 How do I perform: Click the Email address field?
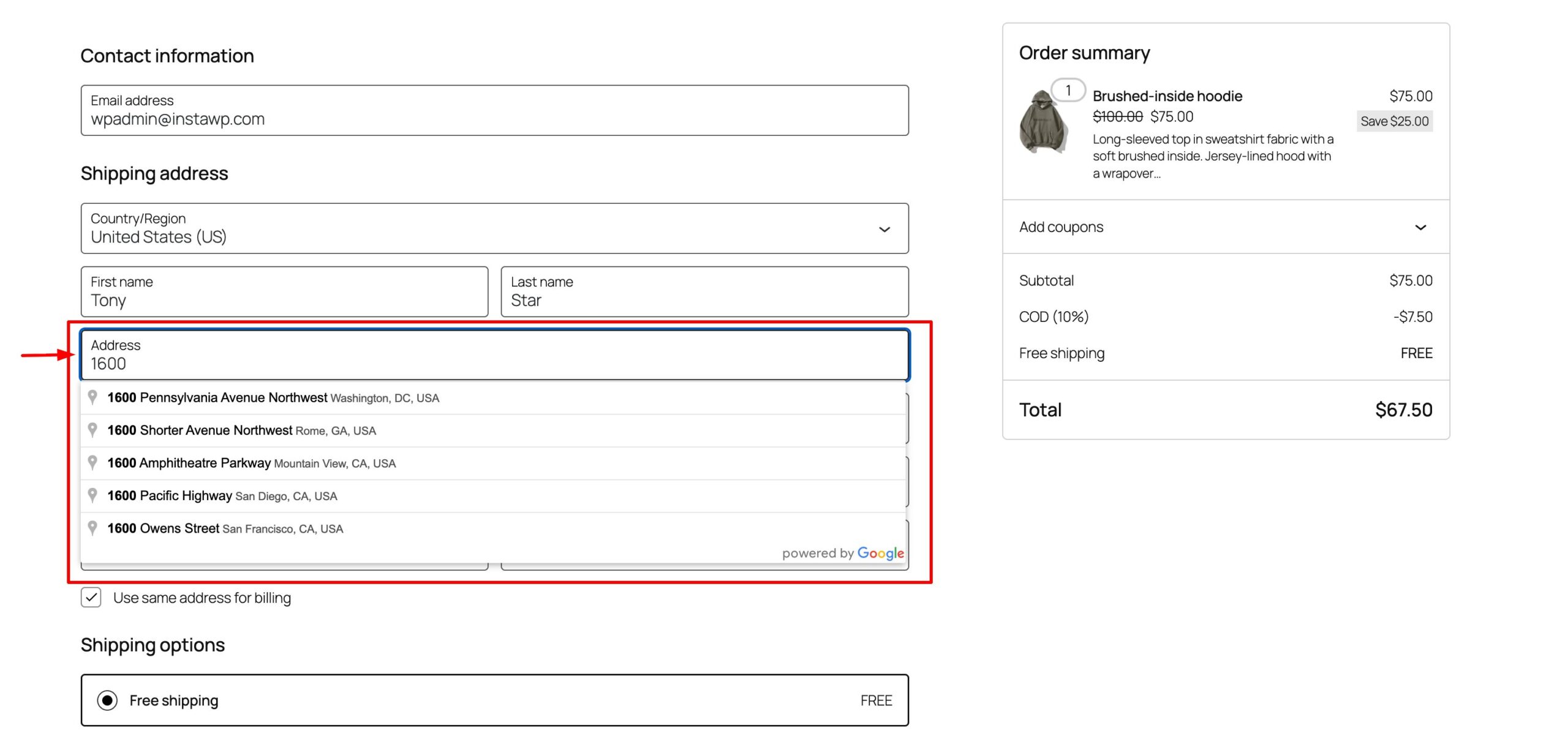point(494,110)
